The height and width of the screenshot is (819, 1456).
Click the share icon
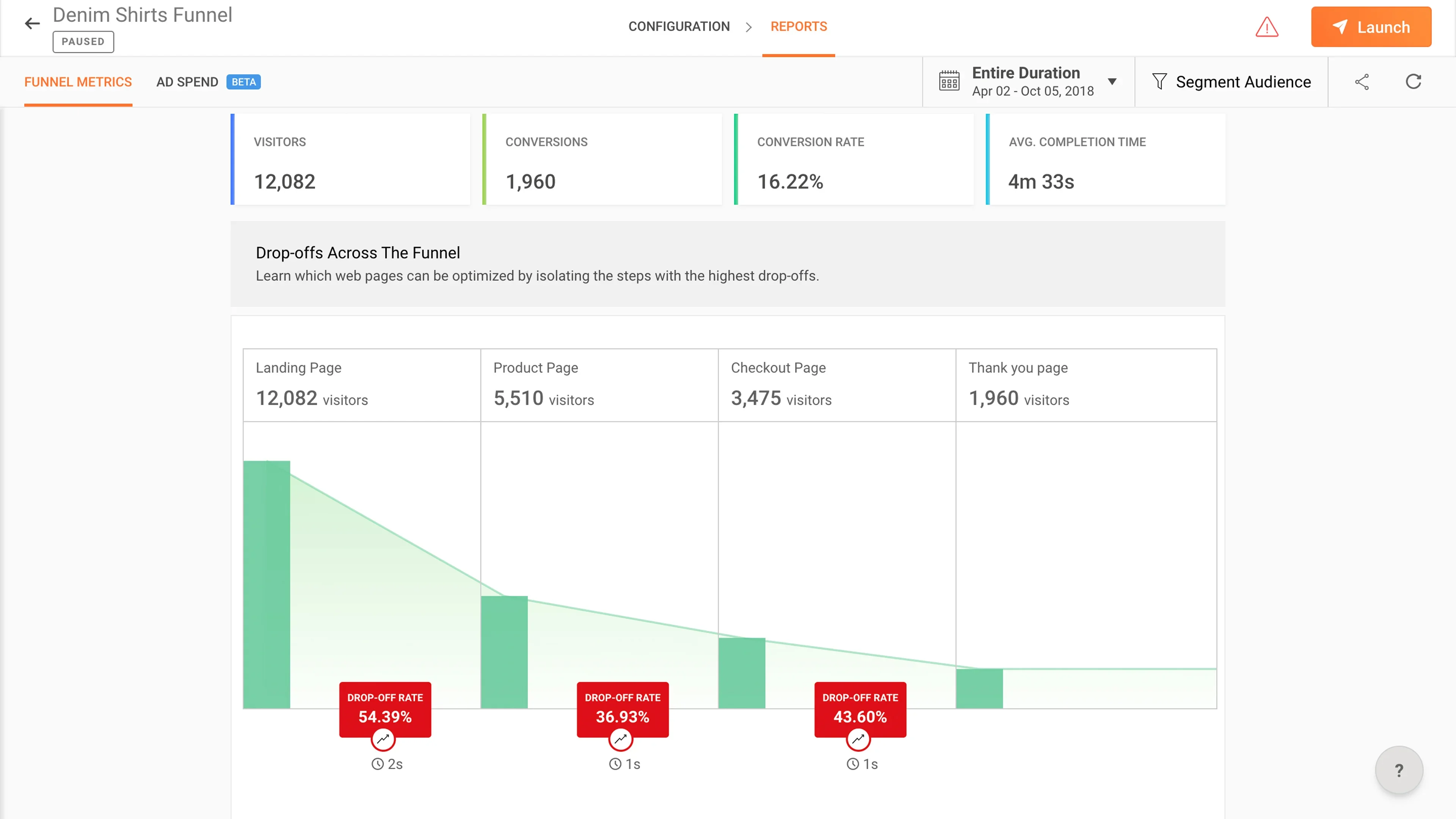pos(1362,82)
